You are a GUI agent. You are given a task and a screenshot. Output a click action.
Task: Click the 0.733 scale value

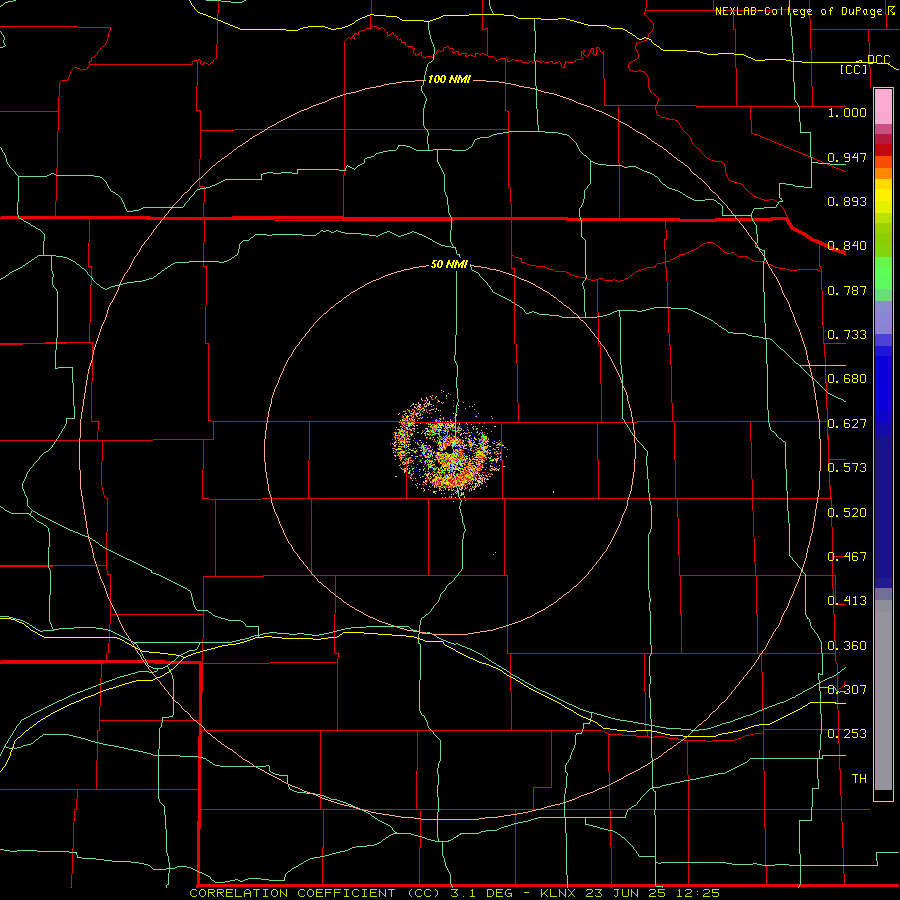pyautogui.click(x=847, y=335)
